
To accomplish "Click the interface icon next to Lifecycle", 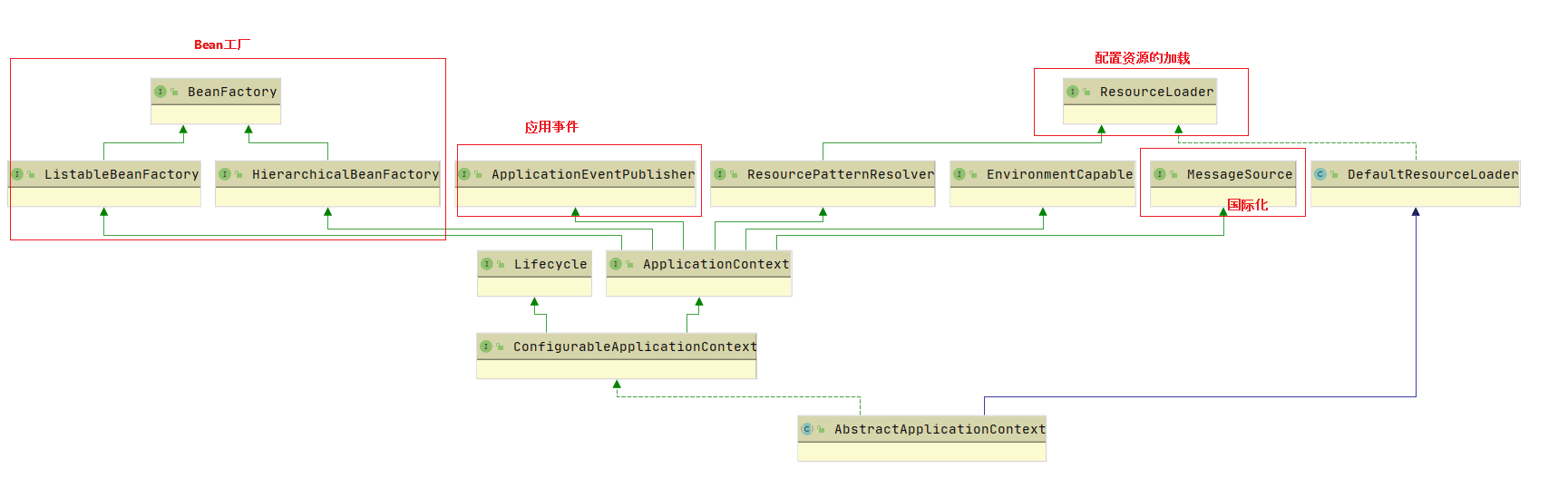I will pos(487,264).
